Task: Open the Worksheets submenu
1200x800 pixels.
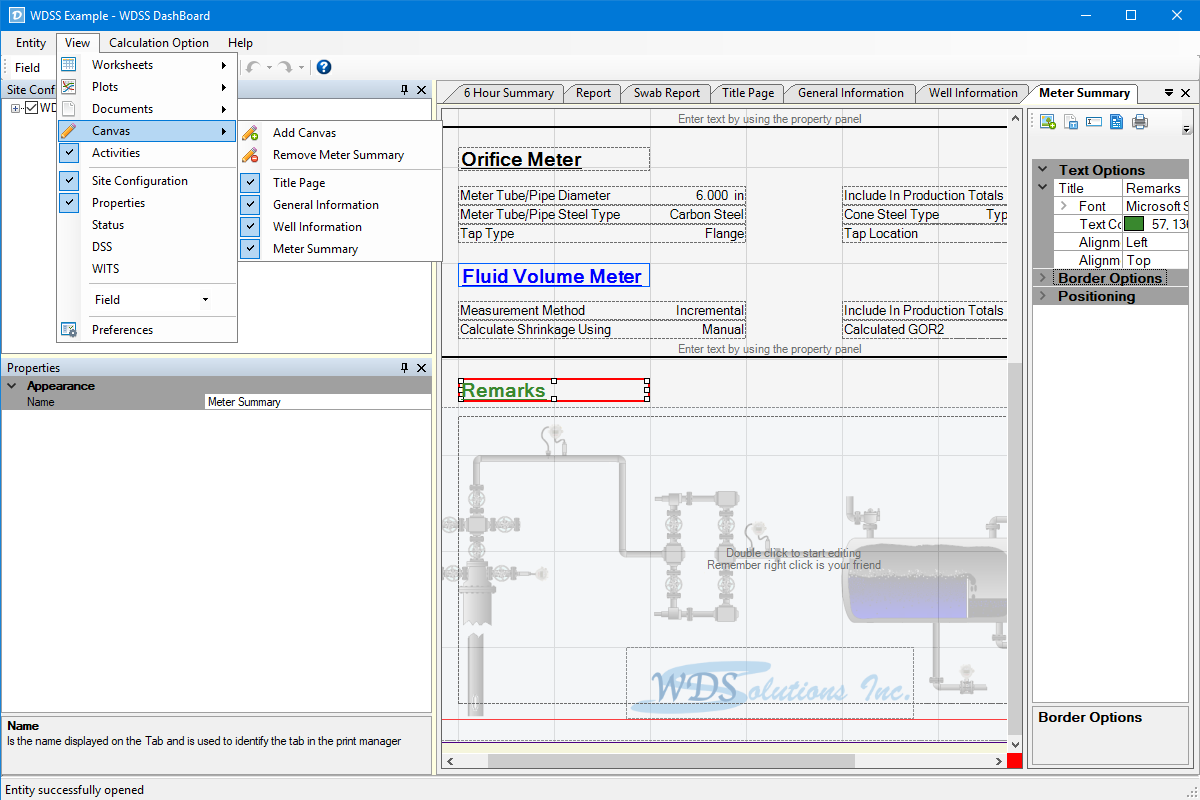Action: coord(147,65)
